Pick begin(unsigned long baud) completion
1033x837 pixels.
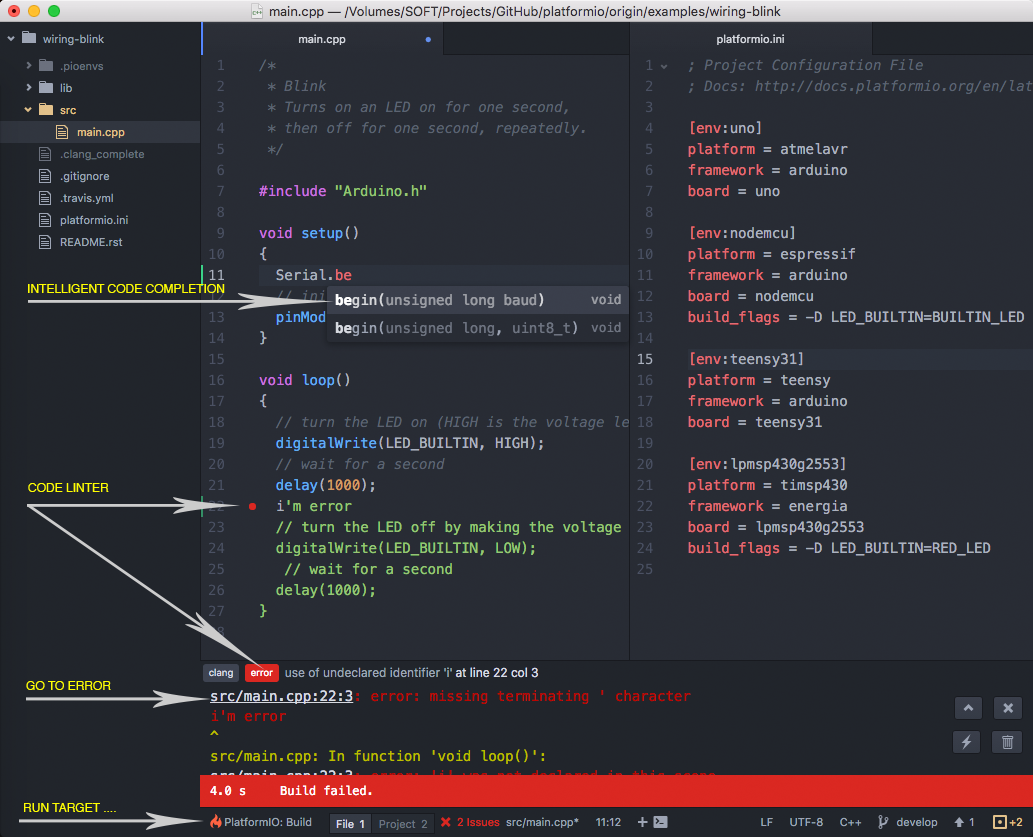(x=478, y=300)
